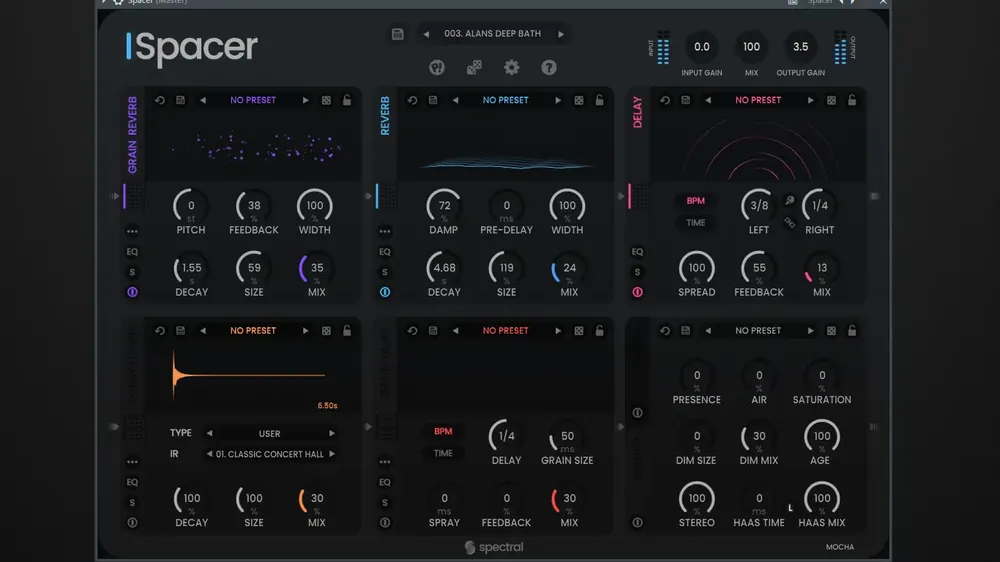Screen dimensions: 1000x562
Task: Randomize the Reverb module
Action: (x=578, y=100)
